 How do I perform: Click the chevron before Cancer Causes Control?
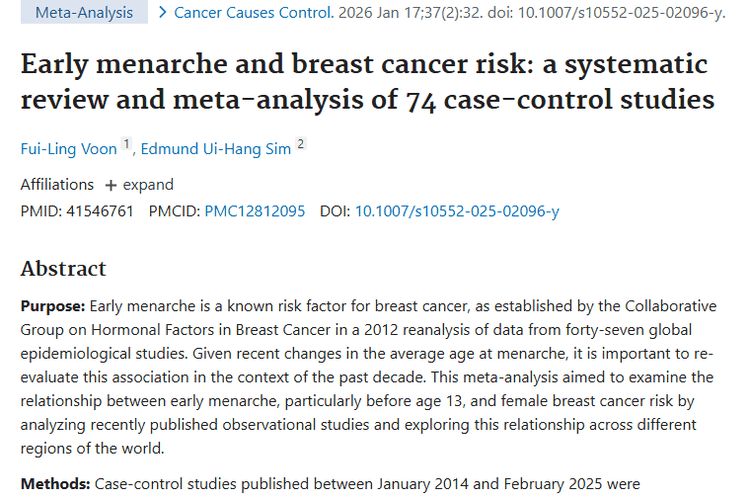click(161, 13)
